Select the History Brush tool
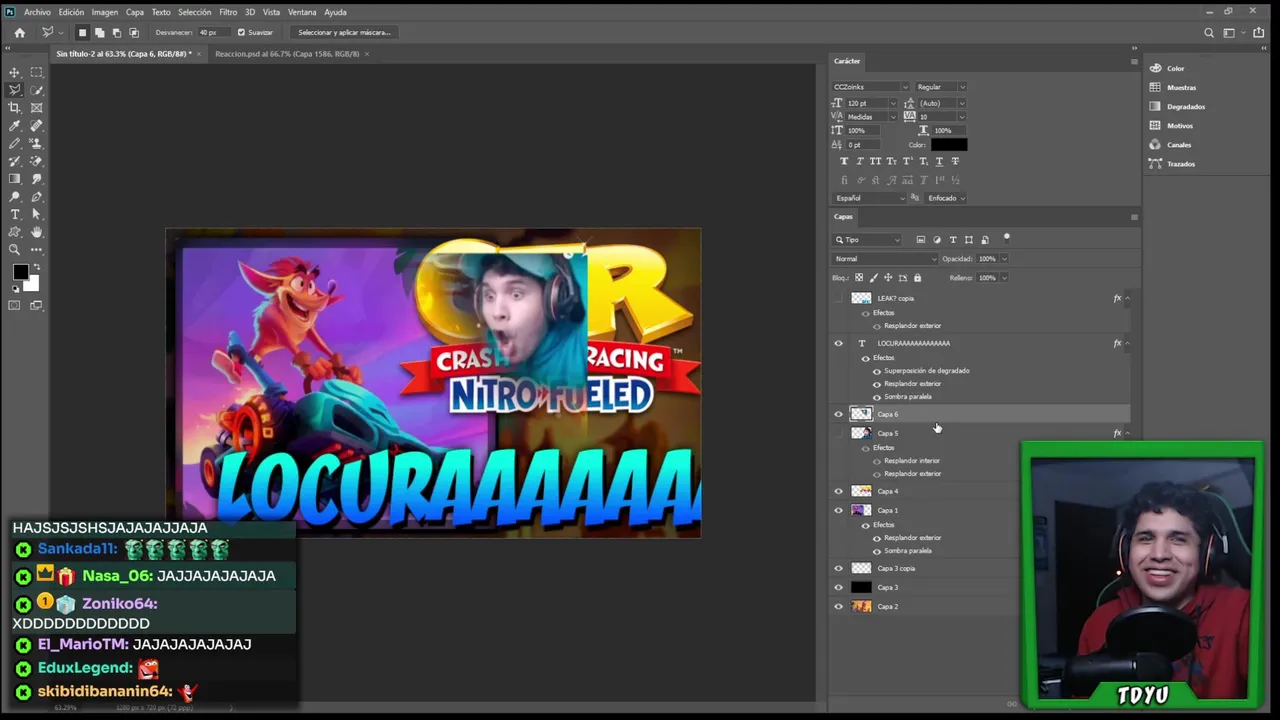Image resolution: width=1280 pixels, height=720 pixels. [x=14, y=161]
